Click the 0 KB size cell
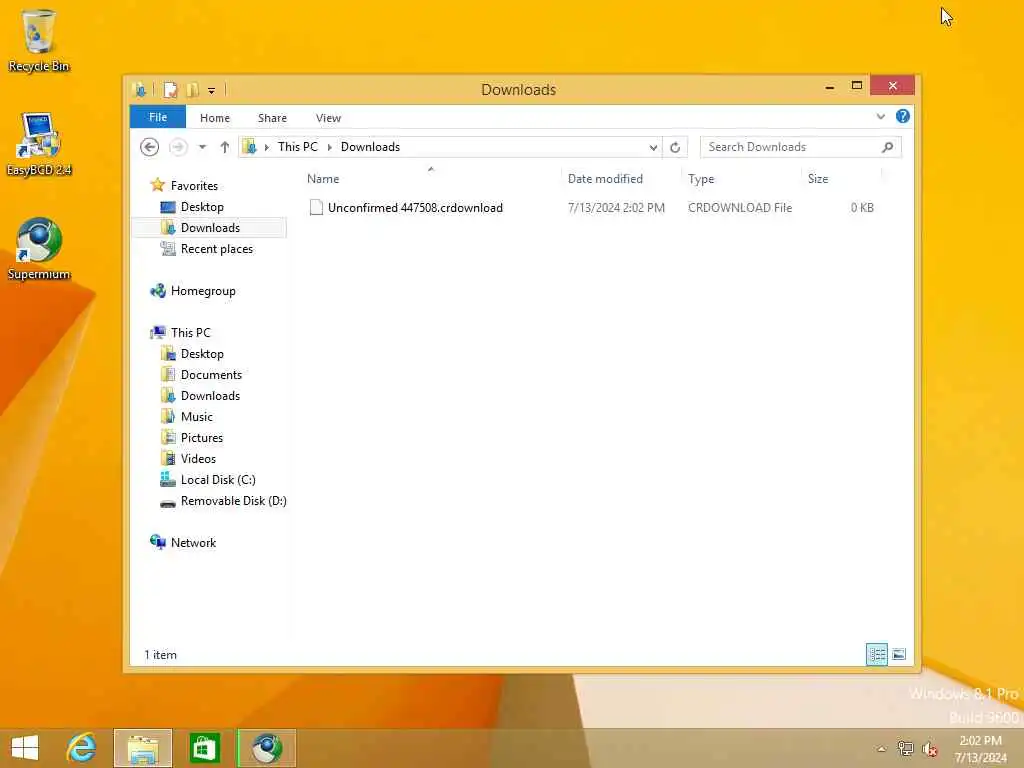Screen dimensions: 1024x768 tap(862, 208)
